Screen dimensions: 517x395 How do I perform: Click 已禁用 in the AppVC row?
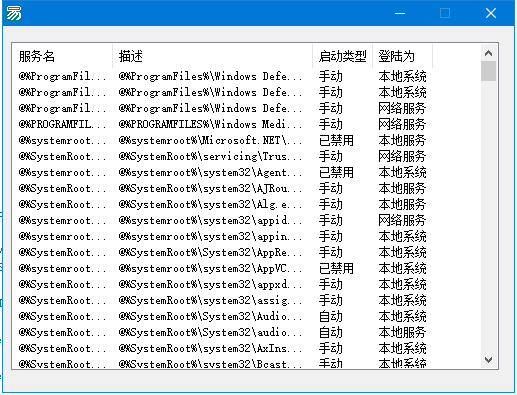pyautogui.click(x=336, y=268)
